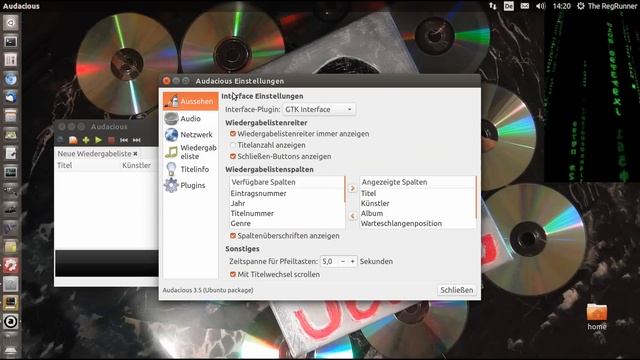Click the red stop button in Audacious
The width and height of the screenshot is (640, 360).
[x=111, y=140]
